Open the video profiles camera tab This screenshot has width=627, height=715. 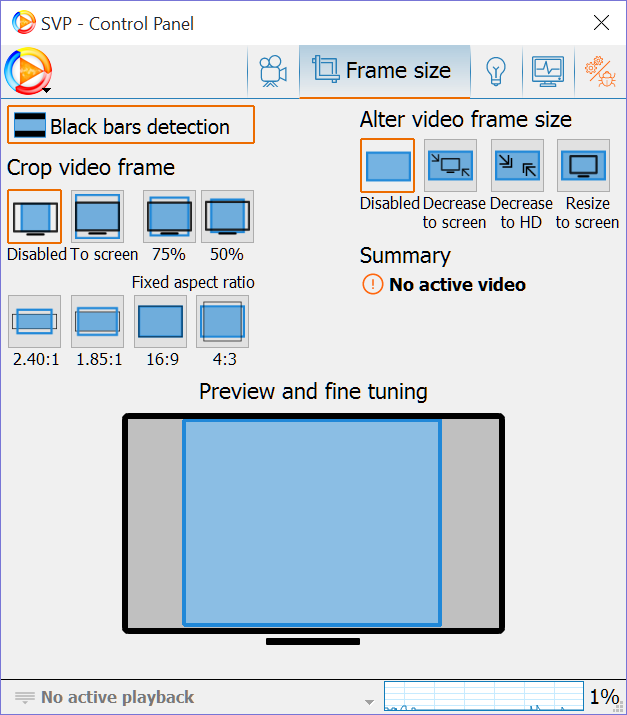pos(272,71)
